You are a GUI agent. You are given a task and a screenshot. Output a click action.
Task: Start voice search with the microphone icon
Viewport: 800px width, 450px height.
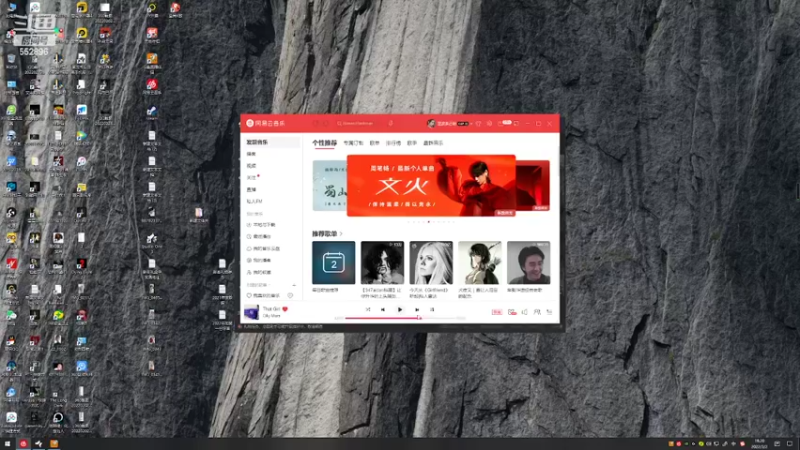coord(391,123)
